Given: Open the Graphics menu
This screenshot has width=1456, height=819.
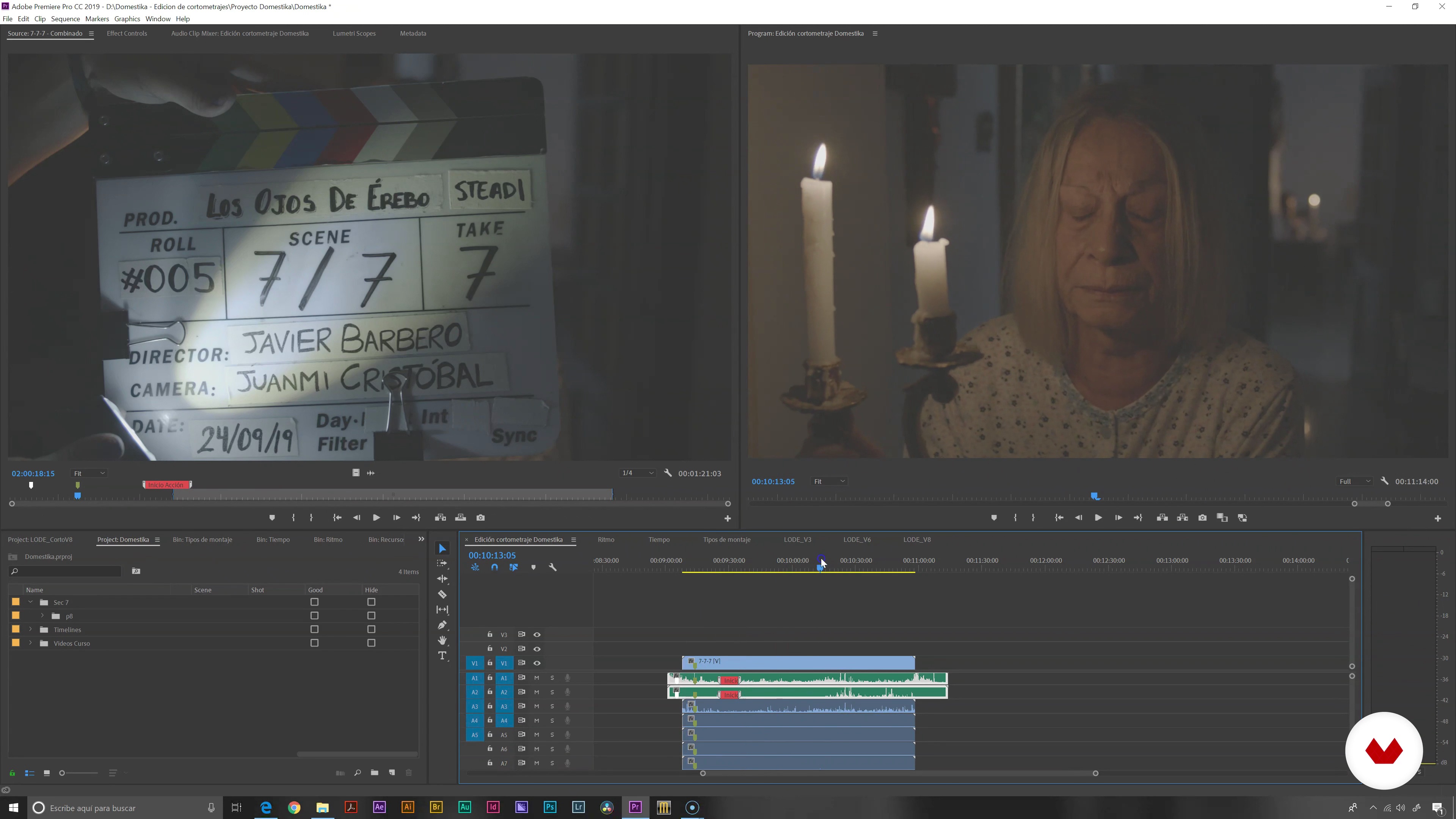Looking at the screenshot, I should tap(127, 19).
